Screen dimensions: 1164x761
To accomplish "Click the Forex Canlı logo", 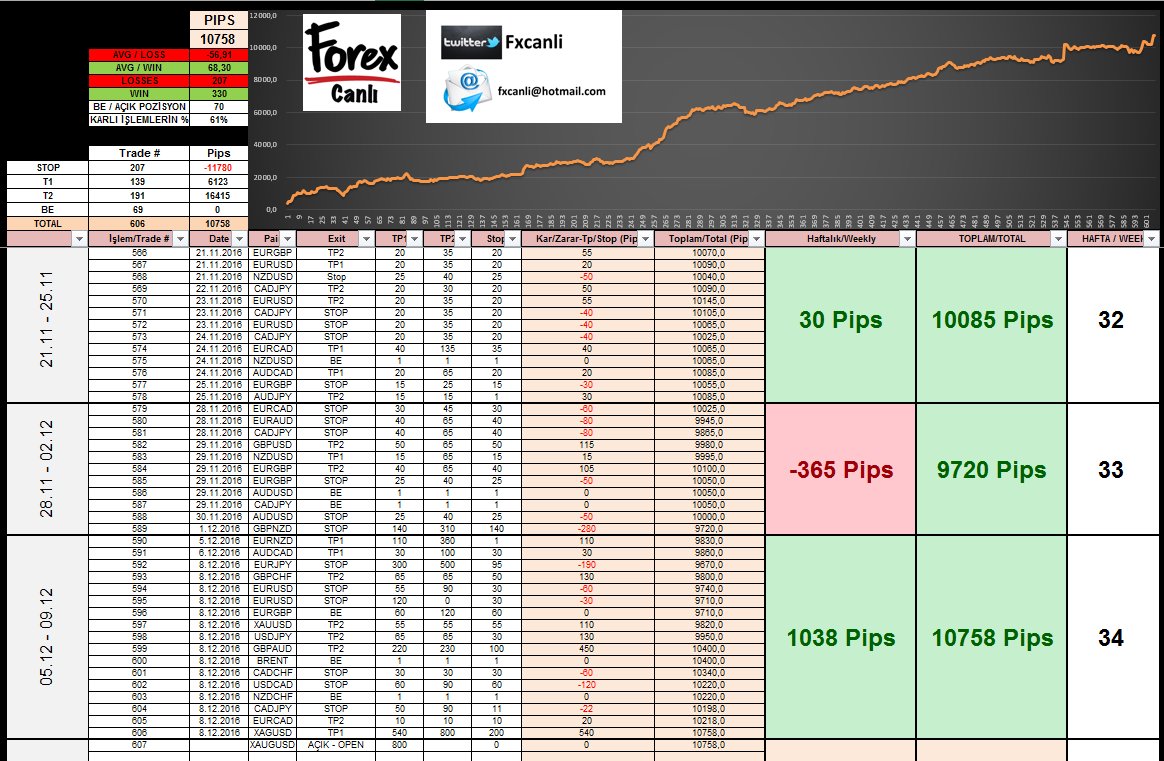I will (351, 63).
